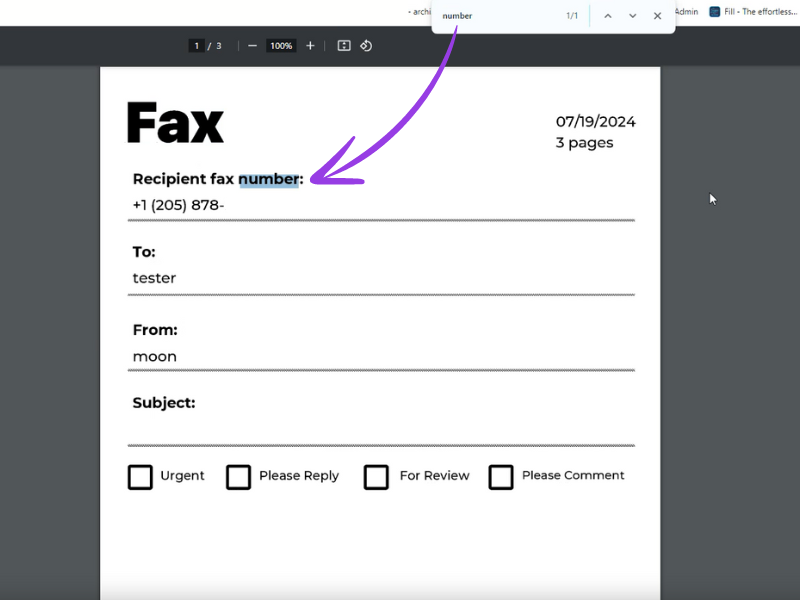Enable the For Review checkbox
Screen dimensions: 800x600
click(376, 477)
